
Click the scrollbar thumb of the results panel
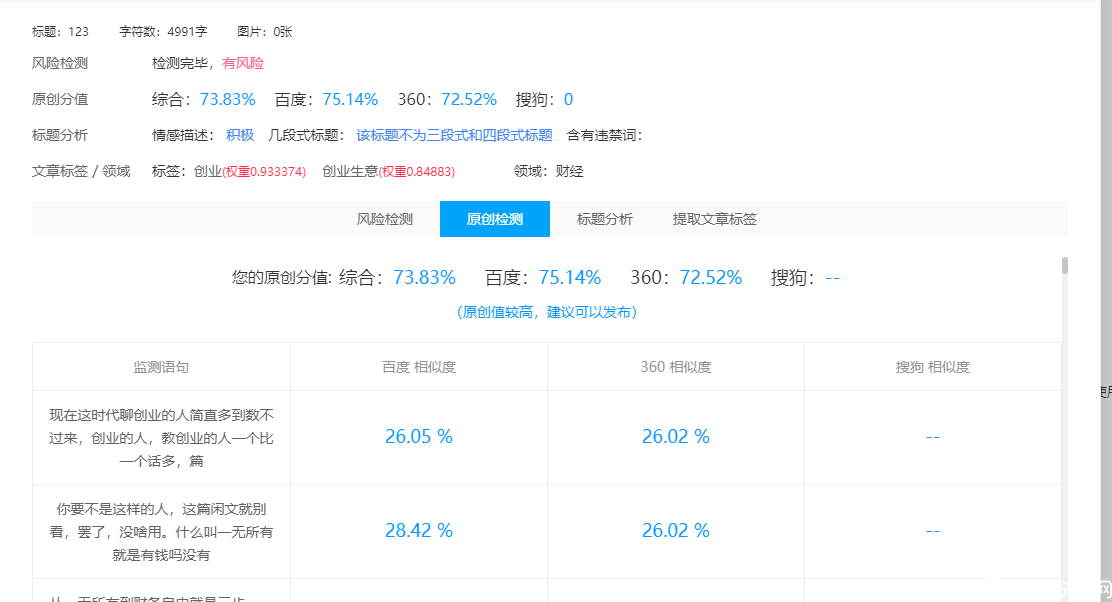pyautogui.click(x=1064, y=265)
